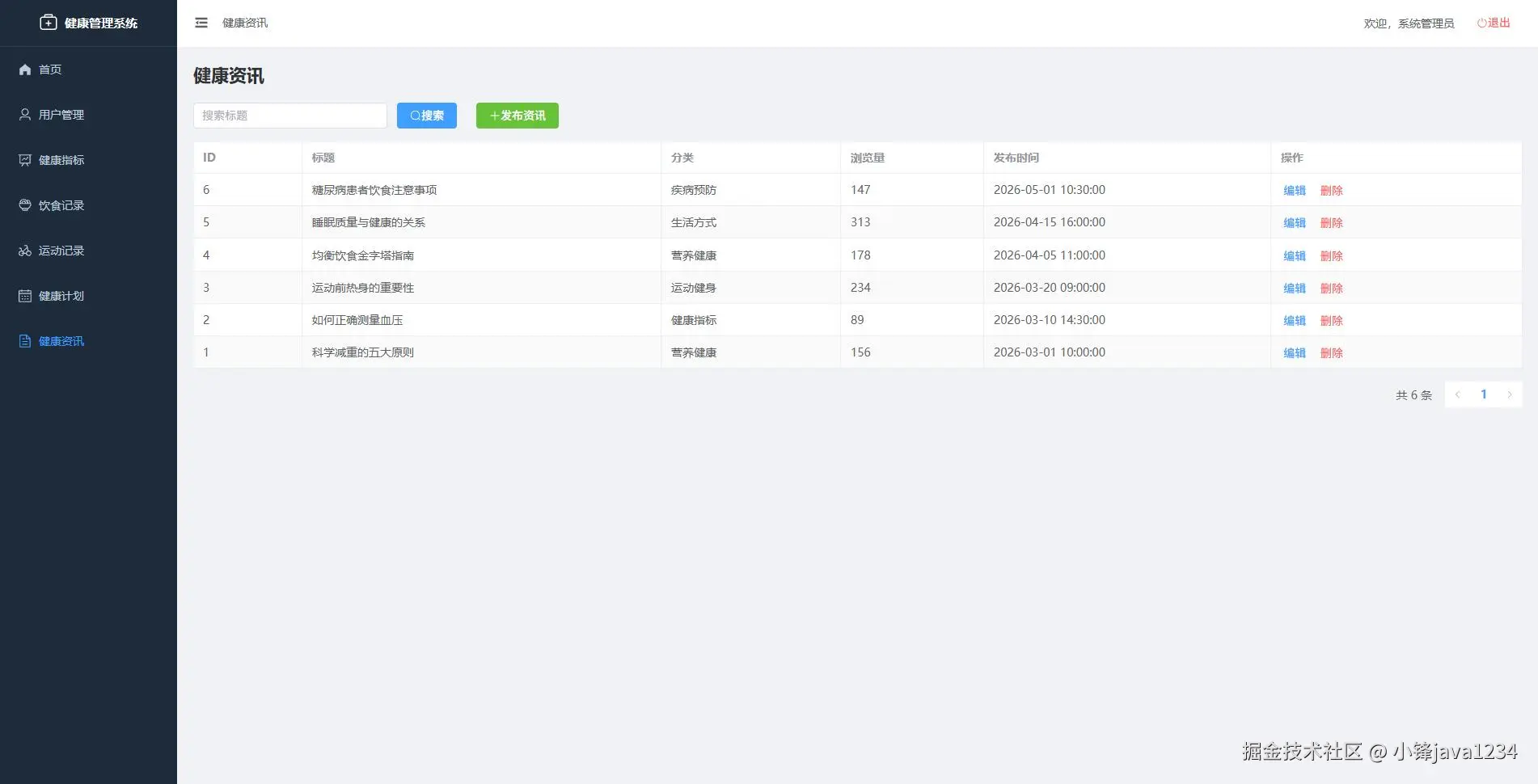Open 健康指标 menu item

88,160
